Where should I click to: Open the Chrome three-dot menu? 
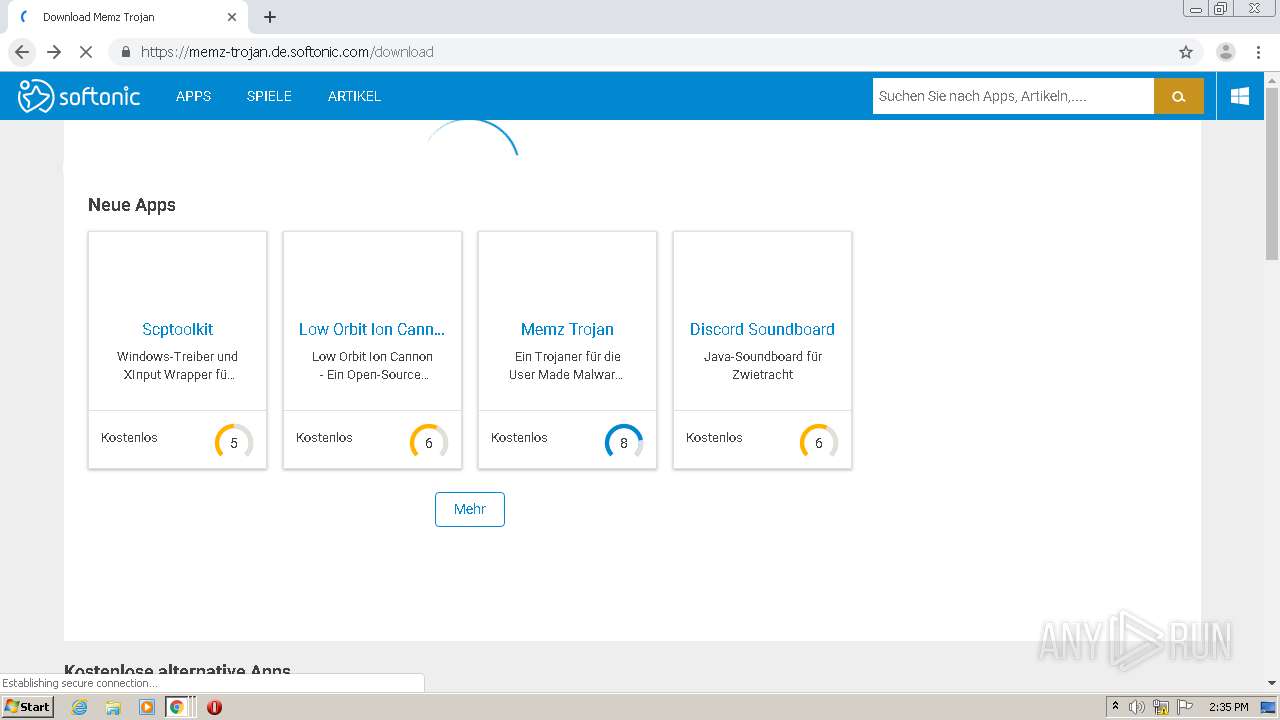tap(1257, 52)
